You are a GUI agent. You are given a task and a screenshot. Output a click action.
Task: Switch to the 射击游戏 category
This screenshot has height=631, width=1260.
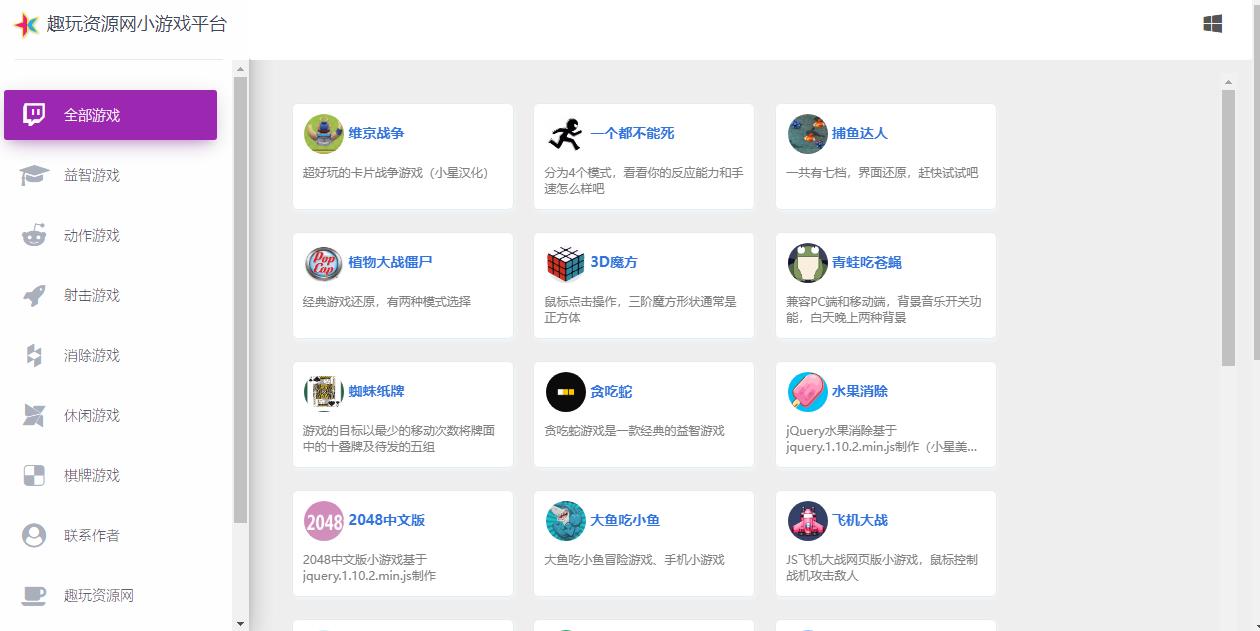point(110,295)
